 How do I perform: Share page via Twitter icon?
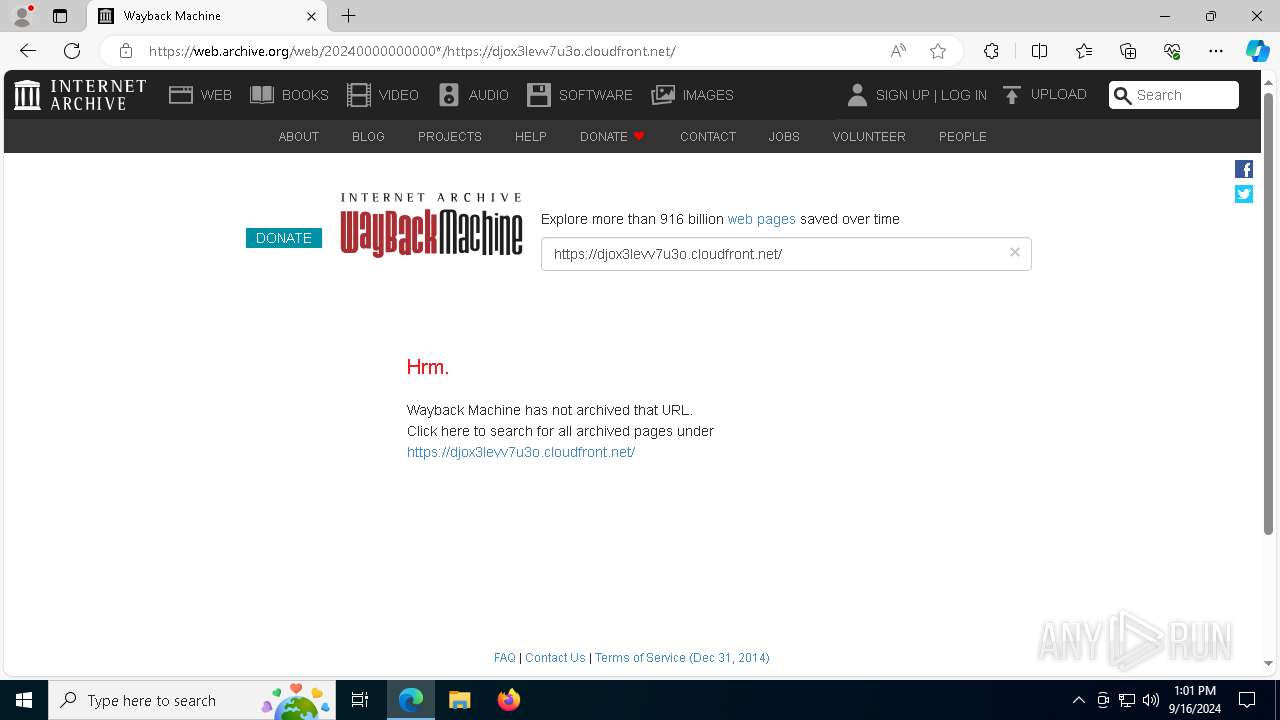point(1244,194)
